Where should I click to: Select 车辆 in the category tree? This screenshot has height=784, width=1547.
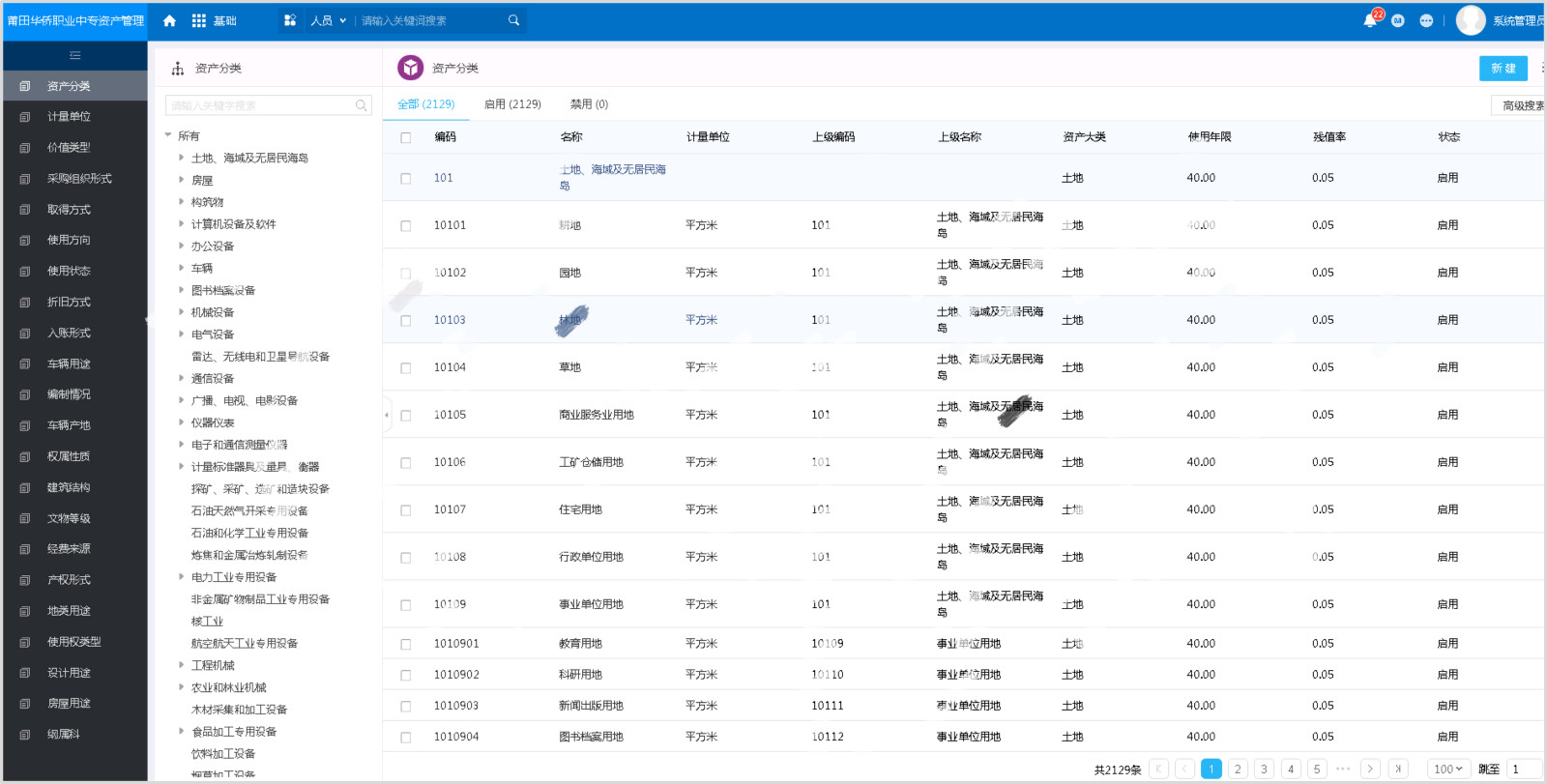coord(202,268)
